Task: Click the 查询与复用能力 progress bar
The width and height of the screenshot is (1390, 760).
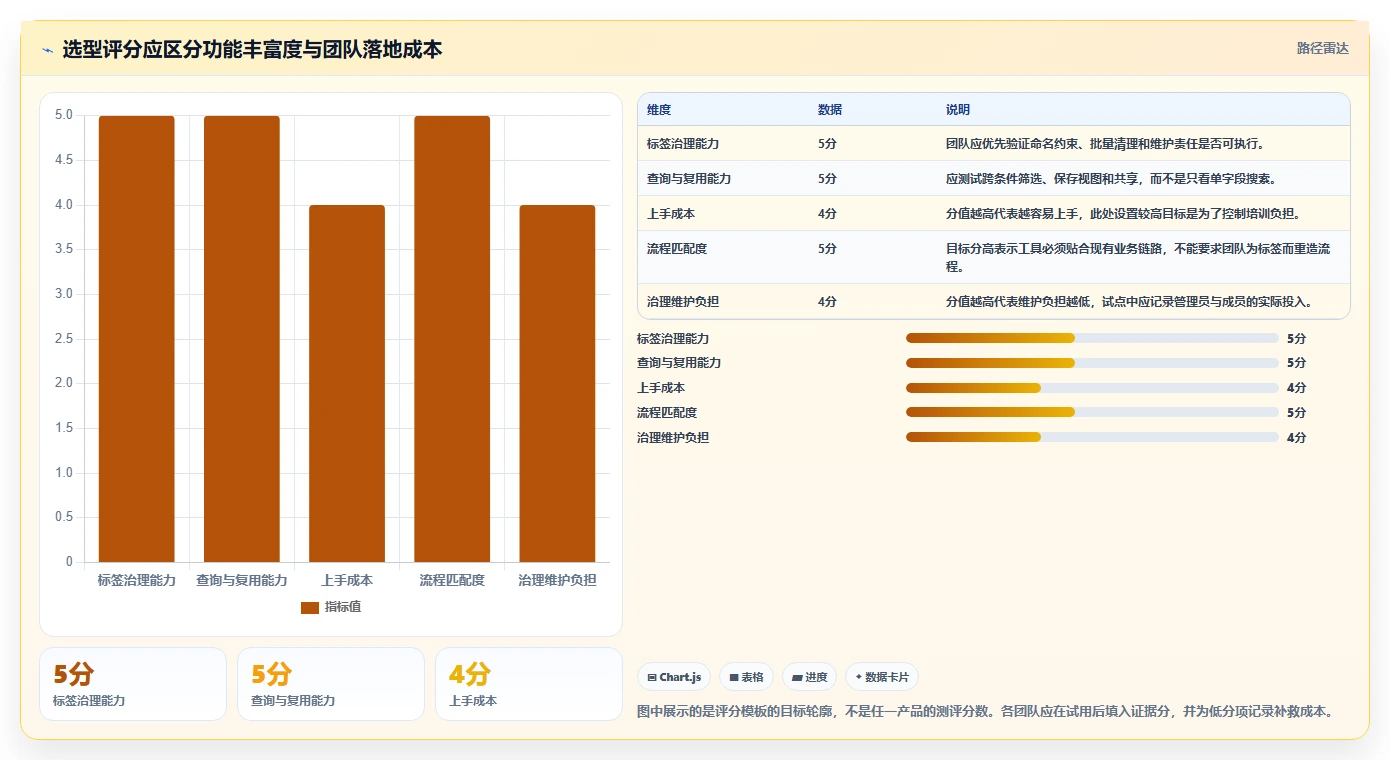Action: [1092, 363]
